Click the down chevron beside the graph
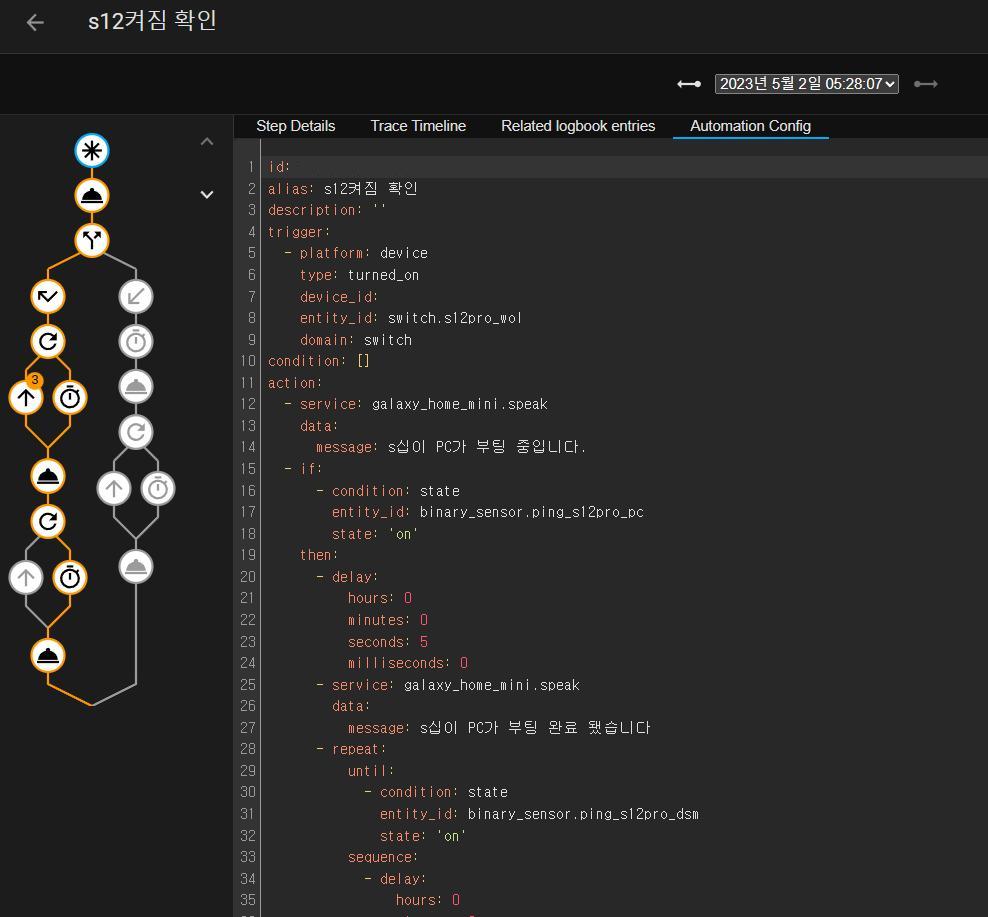 tap(207, 195)
